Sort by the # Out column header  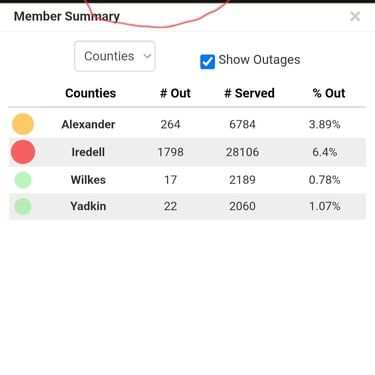coord(175,93)
